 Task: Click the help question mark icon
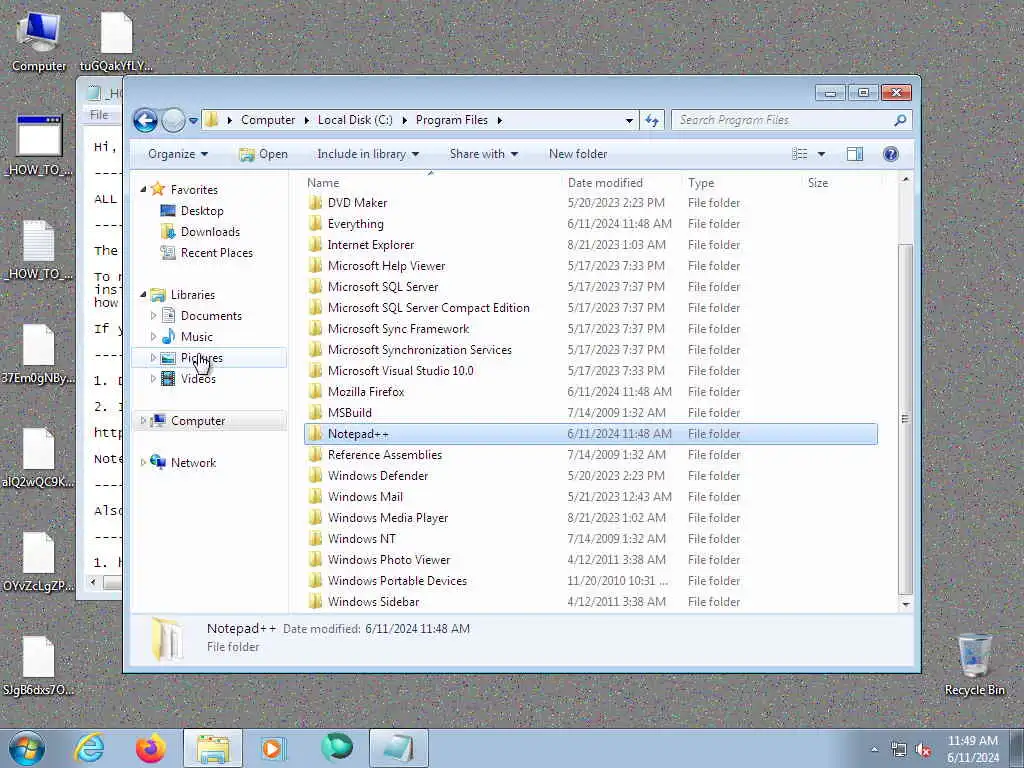(890, 154)
